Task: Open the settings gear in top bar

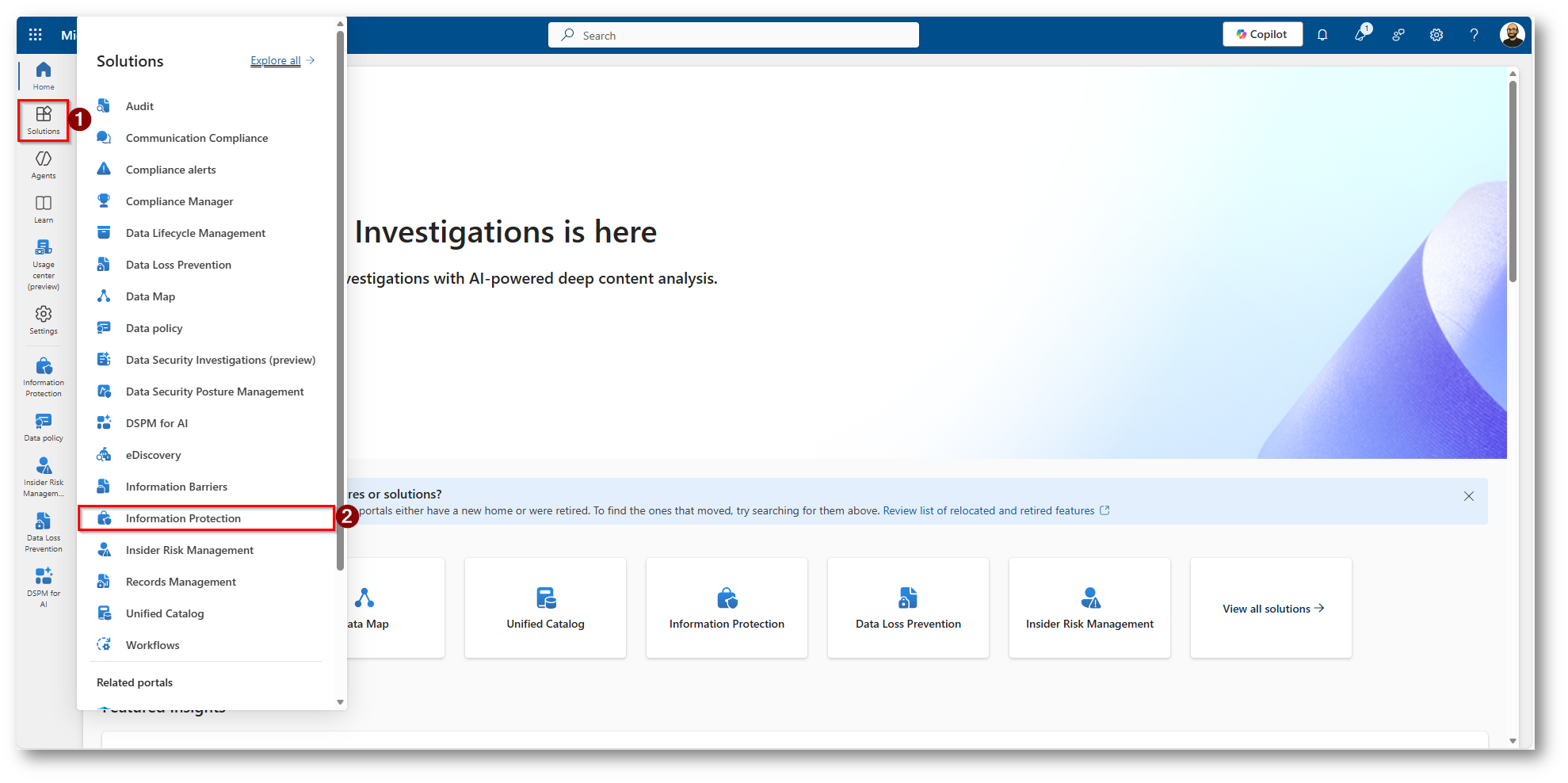Action: (1436, 35)
